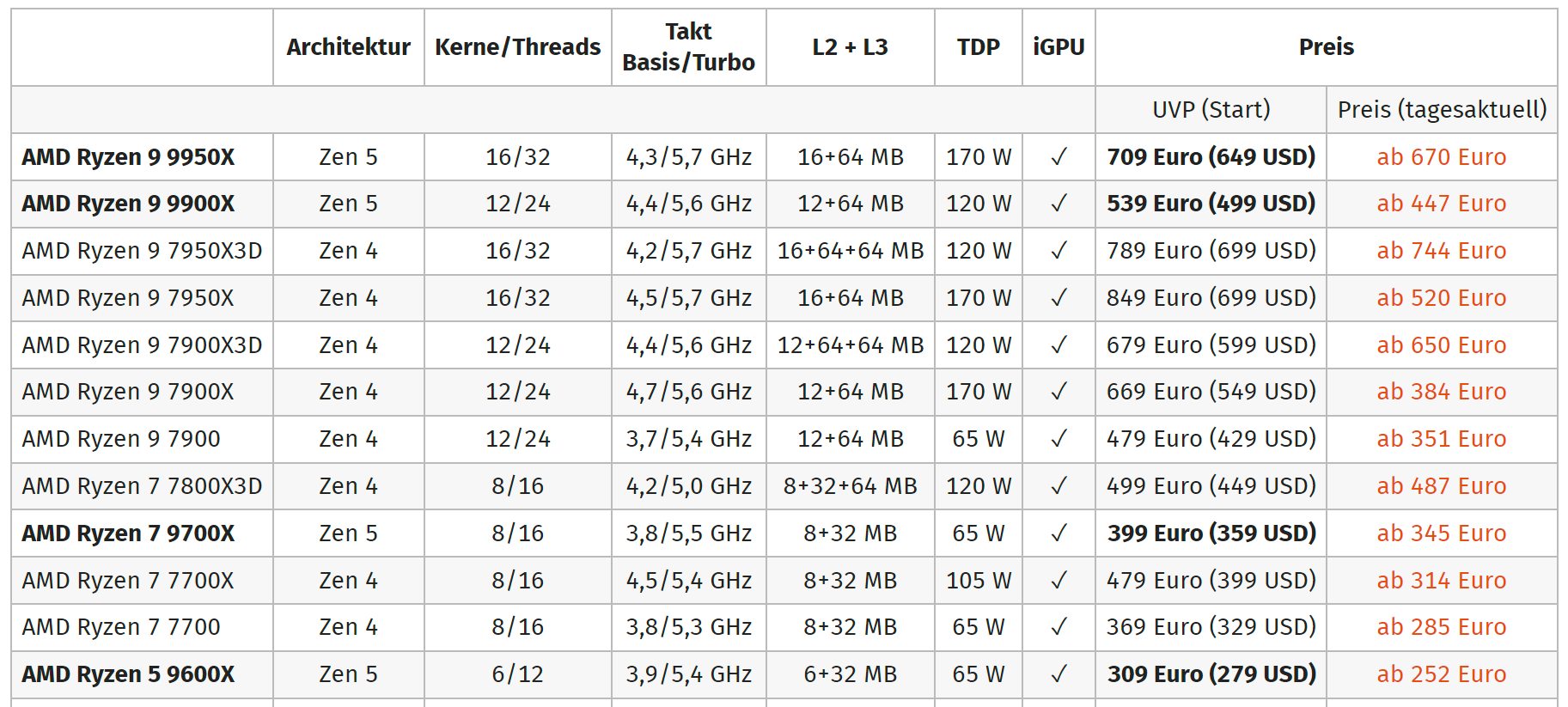
Task: Click the iGPU checkmark for Ryzen 5 9600X
Action: 1059,674
